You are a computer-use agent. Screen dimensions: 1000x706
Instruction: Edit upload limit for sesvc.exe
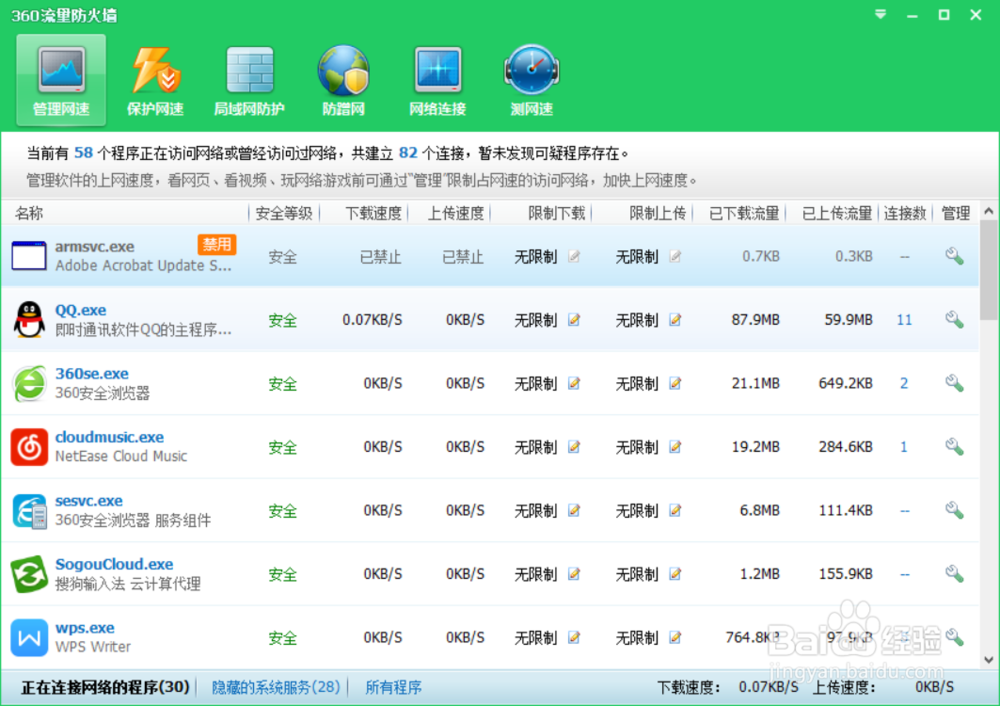click(x=675, y=510)
